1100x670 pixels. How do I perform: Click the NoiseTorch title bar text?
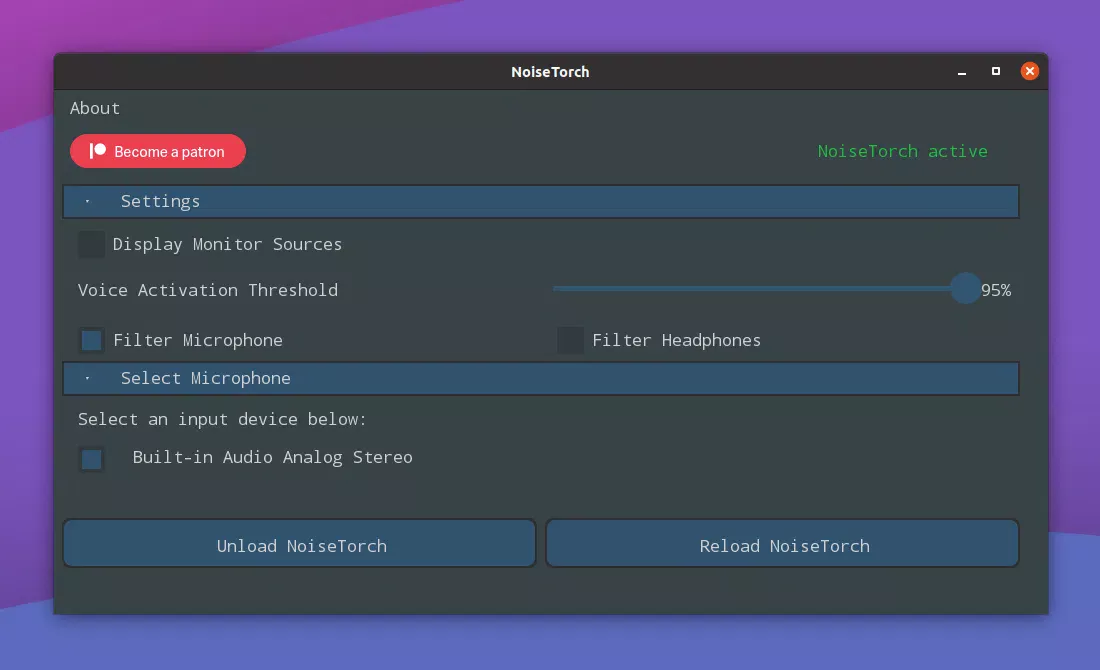click(x=550, y=72)
